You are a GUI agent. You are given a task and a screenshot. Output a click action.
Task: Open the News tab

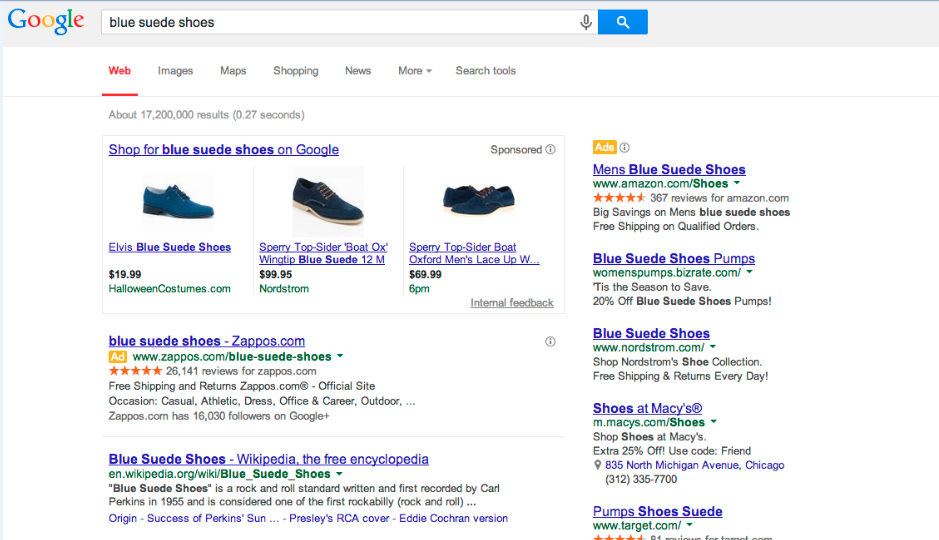(x=358, y=71)
